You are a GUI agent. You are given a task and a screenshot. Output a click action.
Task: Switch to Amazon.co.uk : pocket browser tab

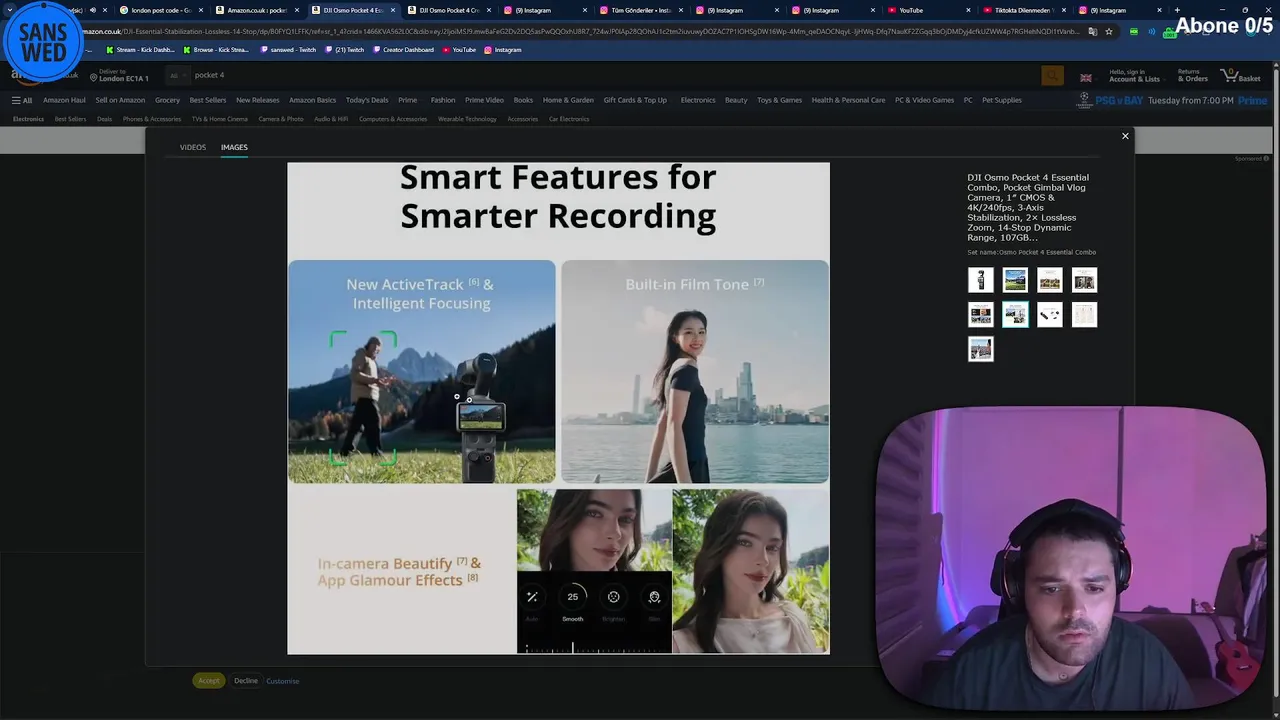(256, 10)
